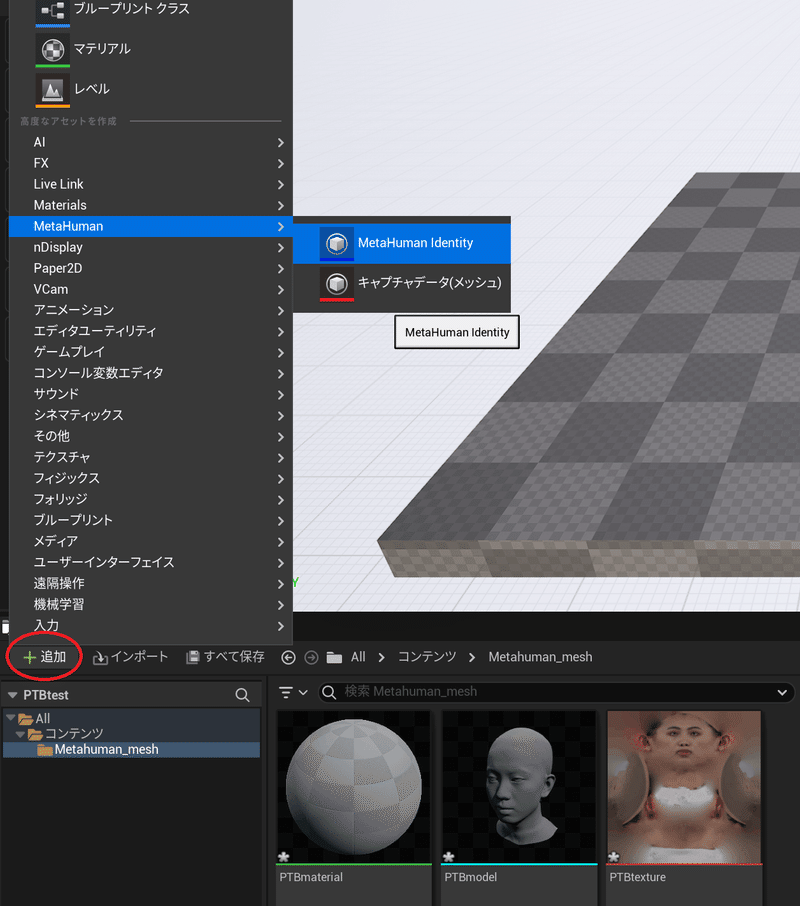Screen dimensions: 800x906
Task: Click the All breadcrumb link
Action: coord(358,657)
